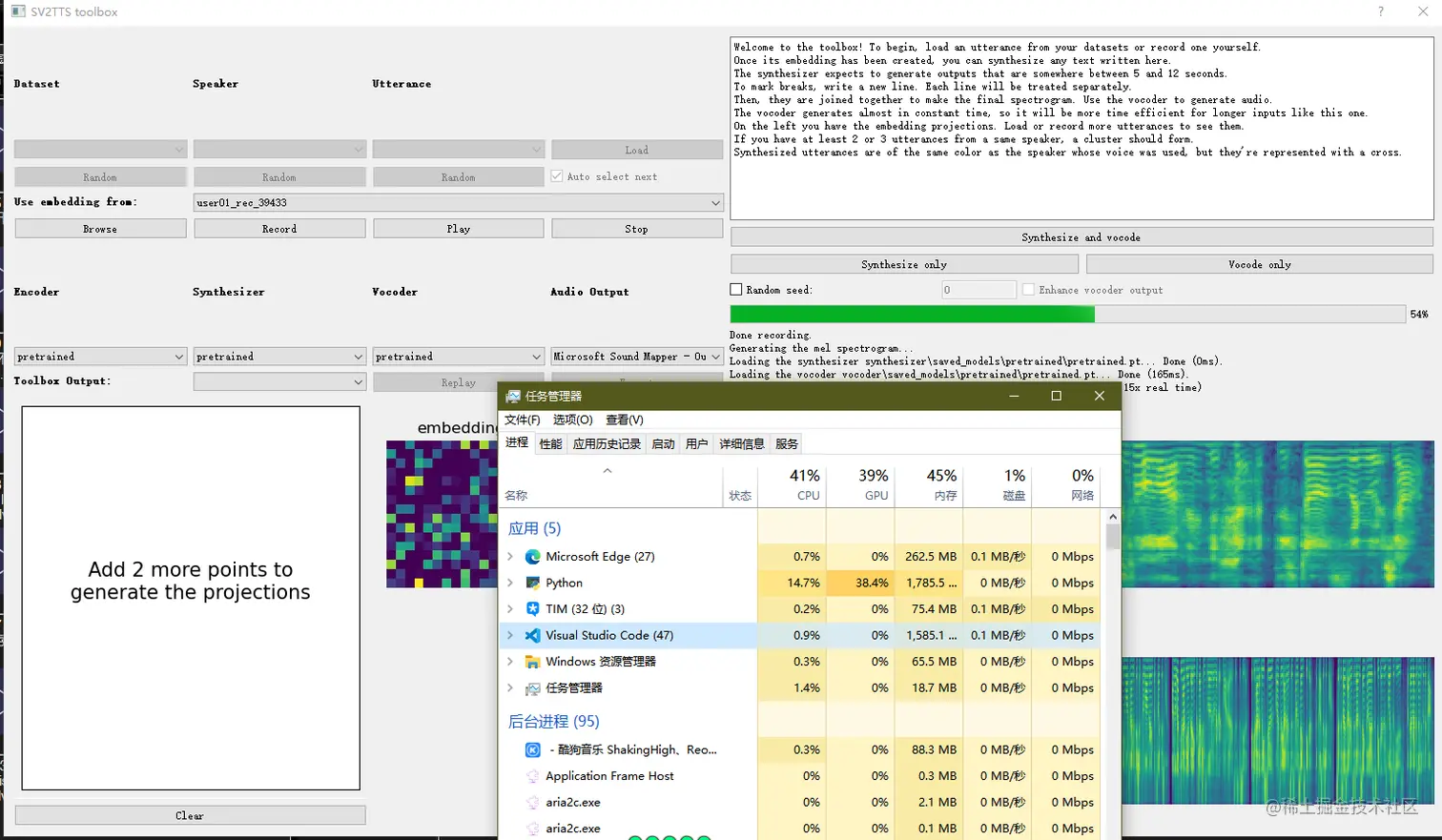This screenshot has height=840, width=1442.
Task: Expand the Windows 资源管理器 process group
Action: click(511, 662)
